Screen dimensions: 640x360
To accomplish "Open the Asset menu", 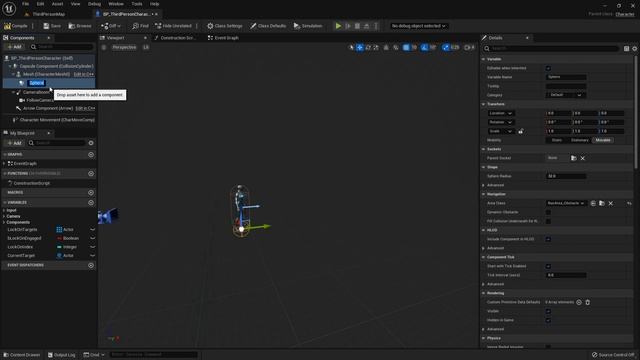I will click(x=57, y=4).
